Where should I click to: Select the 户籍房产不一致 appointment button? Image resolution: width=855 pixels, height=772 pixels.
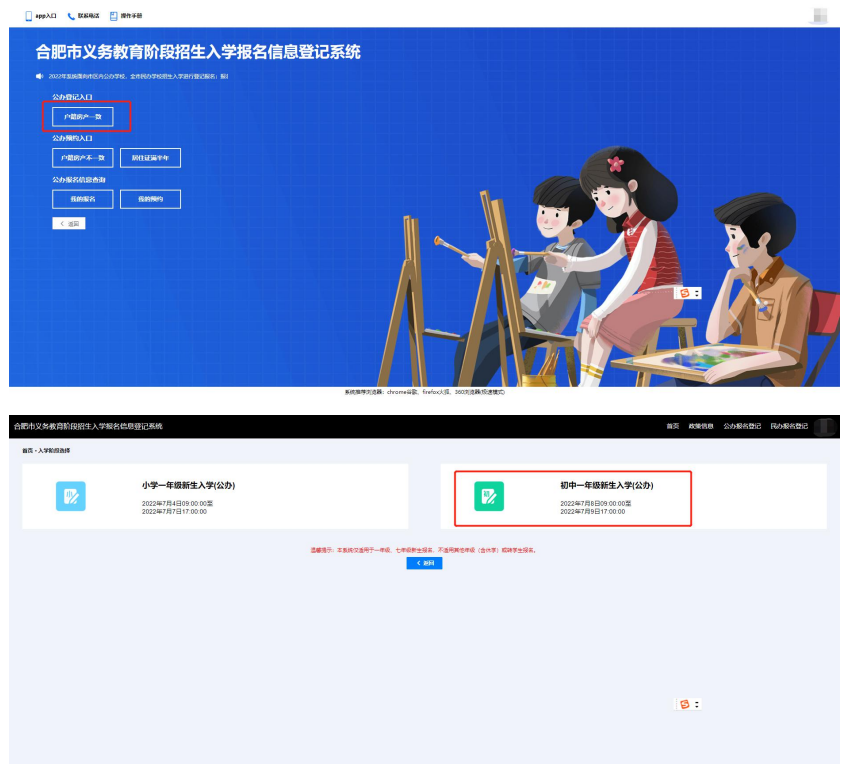83,158
